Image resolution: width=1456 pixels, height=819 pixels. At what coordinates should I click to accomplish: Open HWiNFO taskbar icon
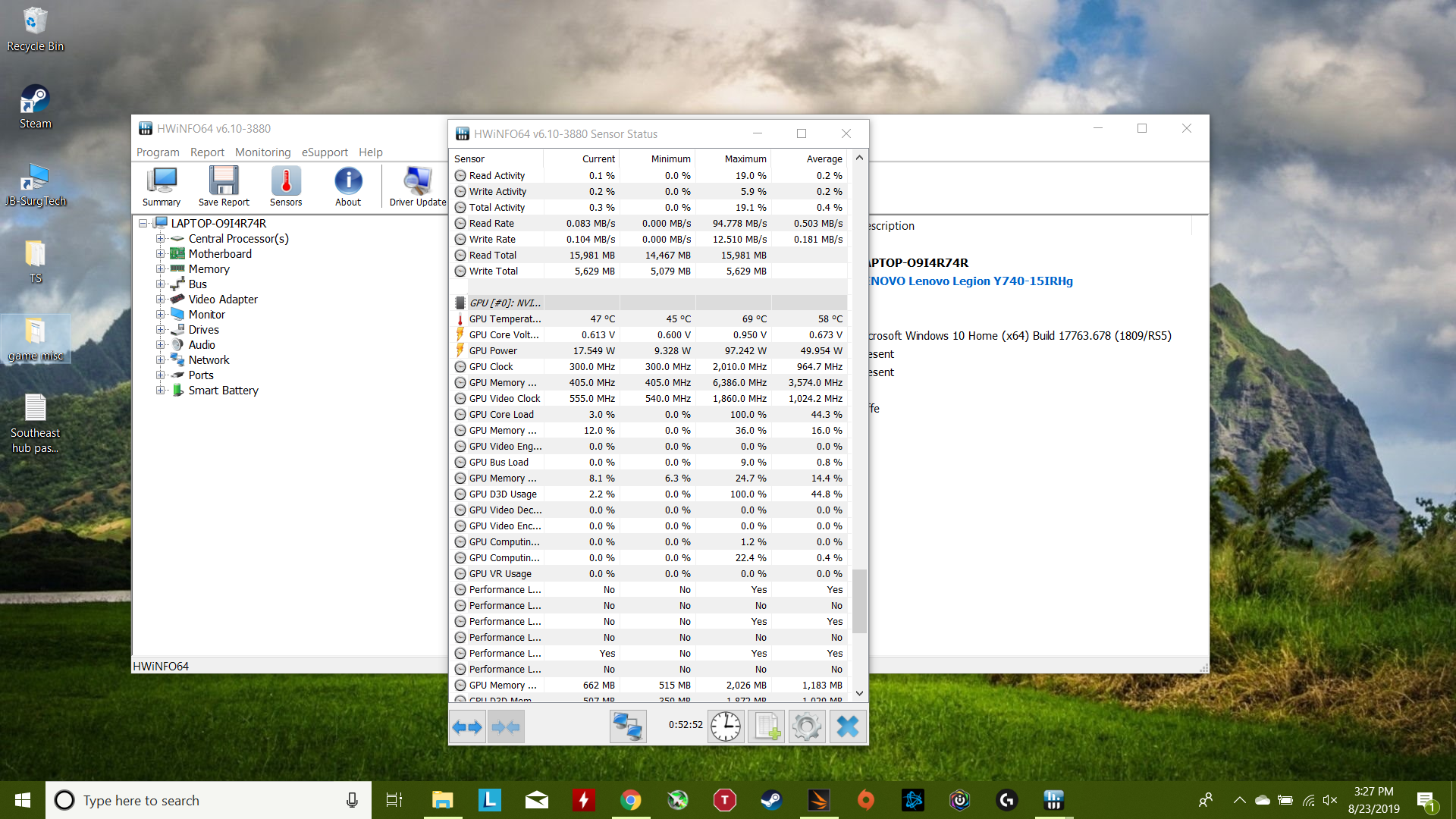click(1053, 800)
